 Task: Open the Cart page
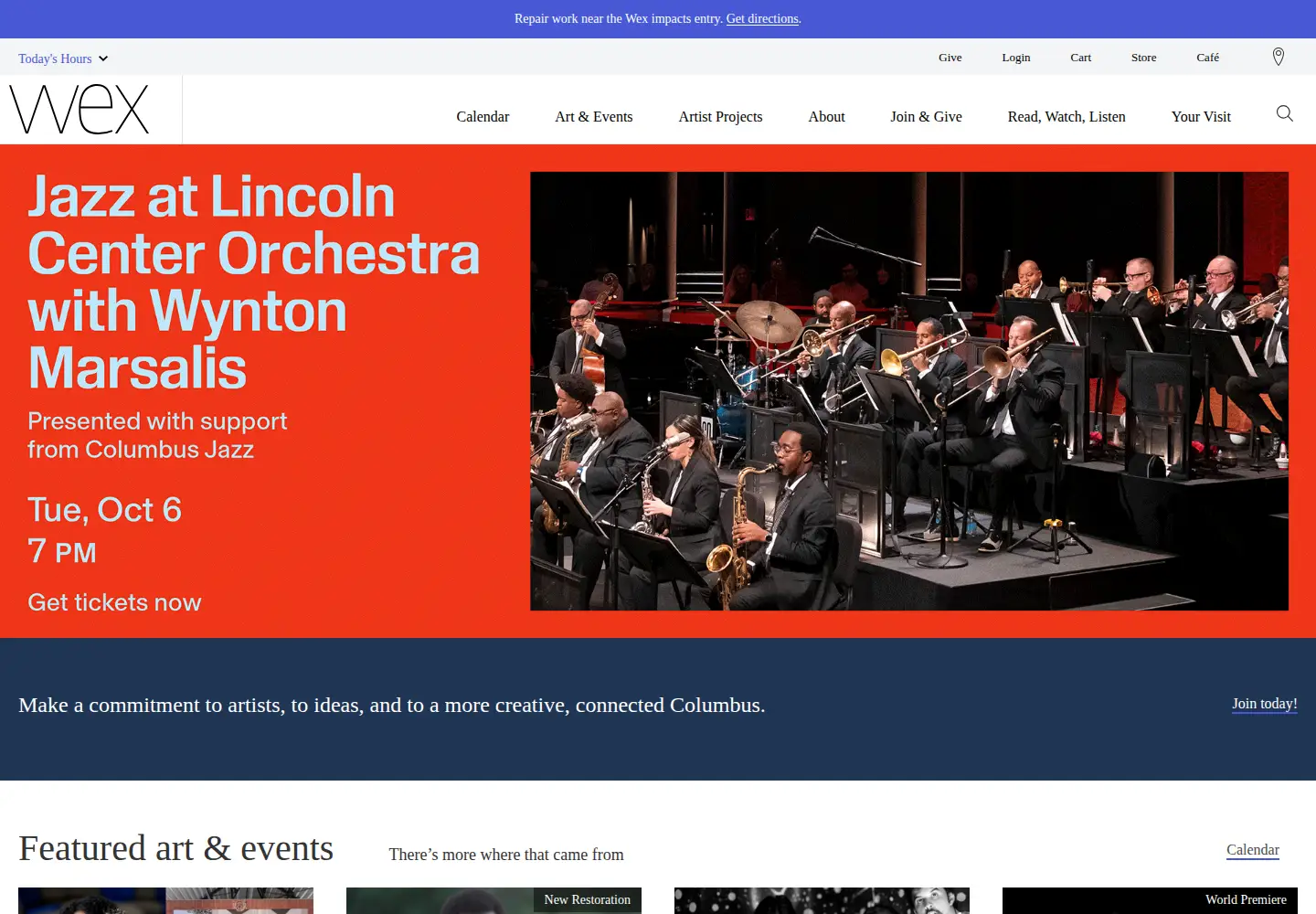click(x=1080, y=58)
